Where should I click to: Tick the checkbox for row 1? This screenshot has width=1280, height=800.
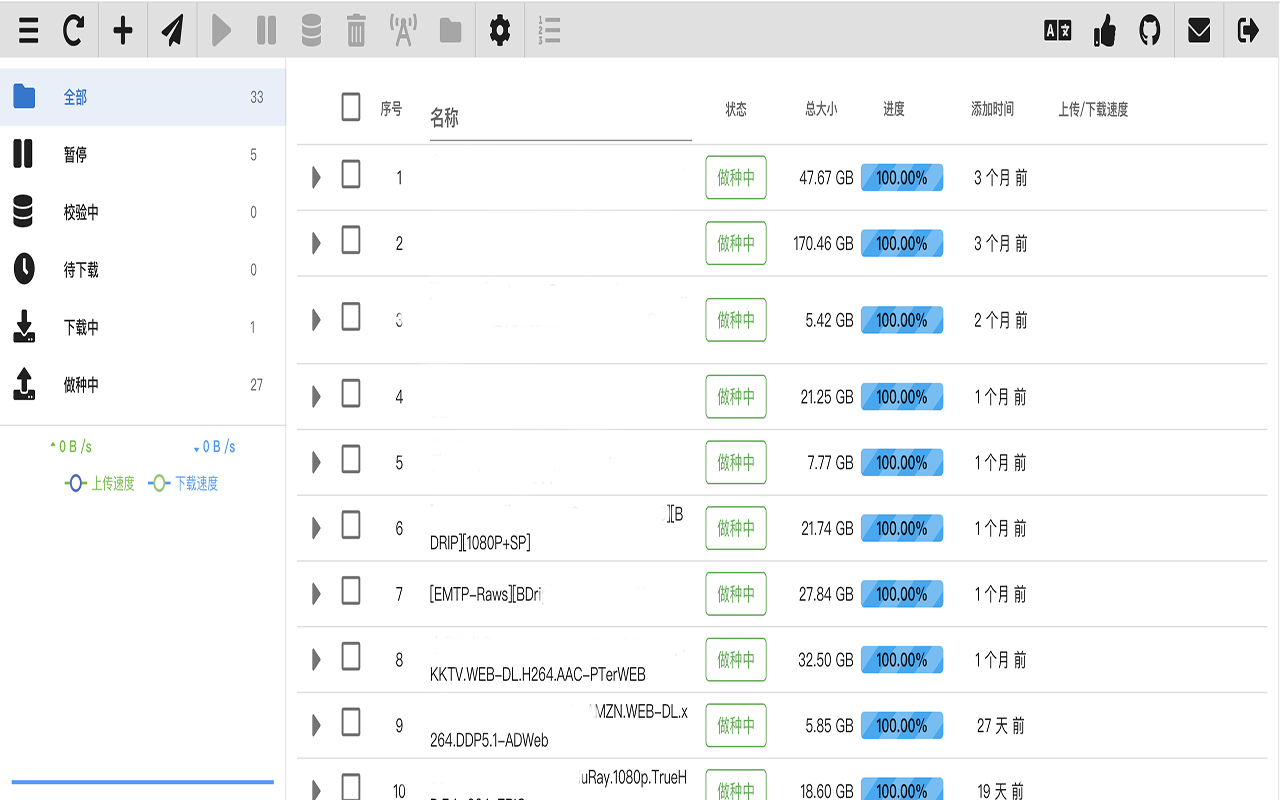click(x=350, y=175)
